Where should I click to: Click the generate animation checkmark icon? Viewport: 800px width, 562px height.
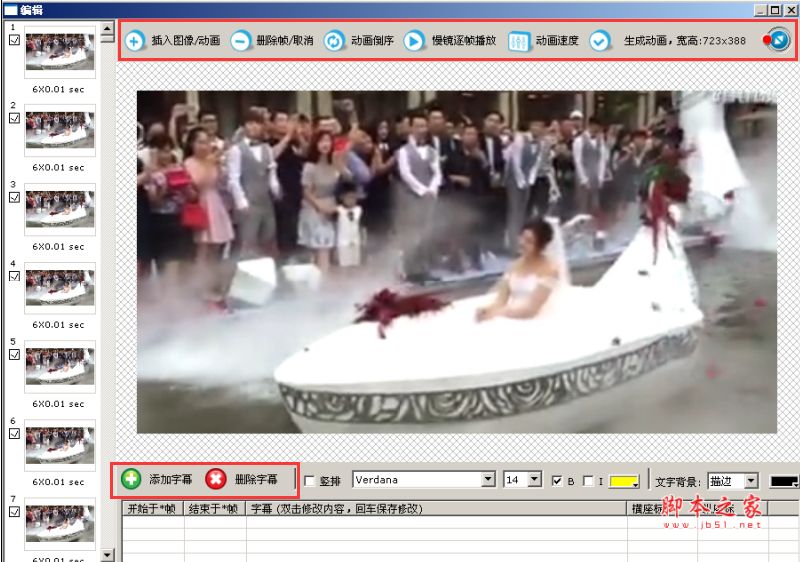click(x=599, y=40)
